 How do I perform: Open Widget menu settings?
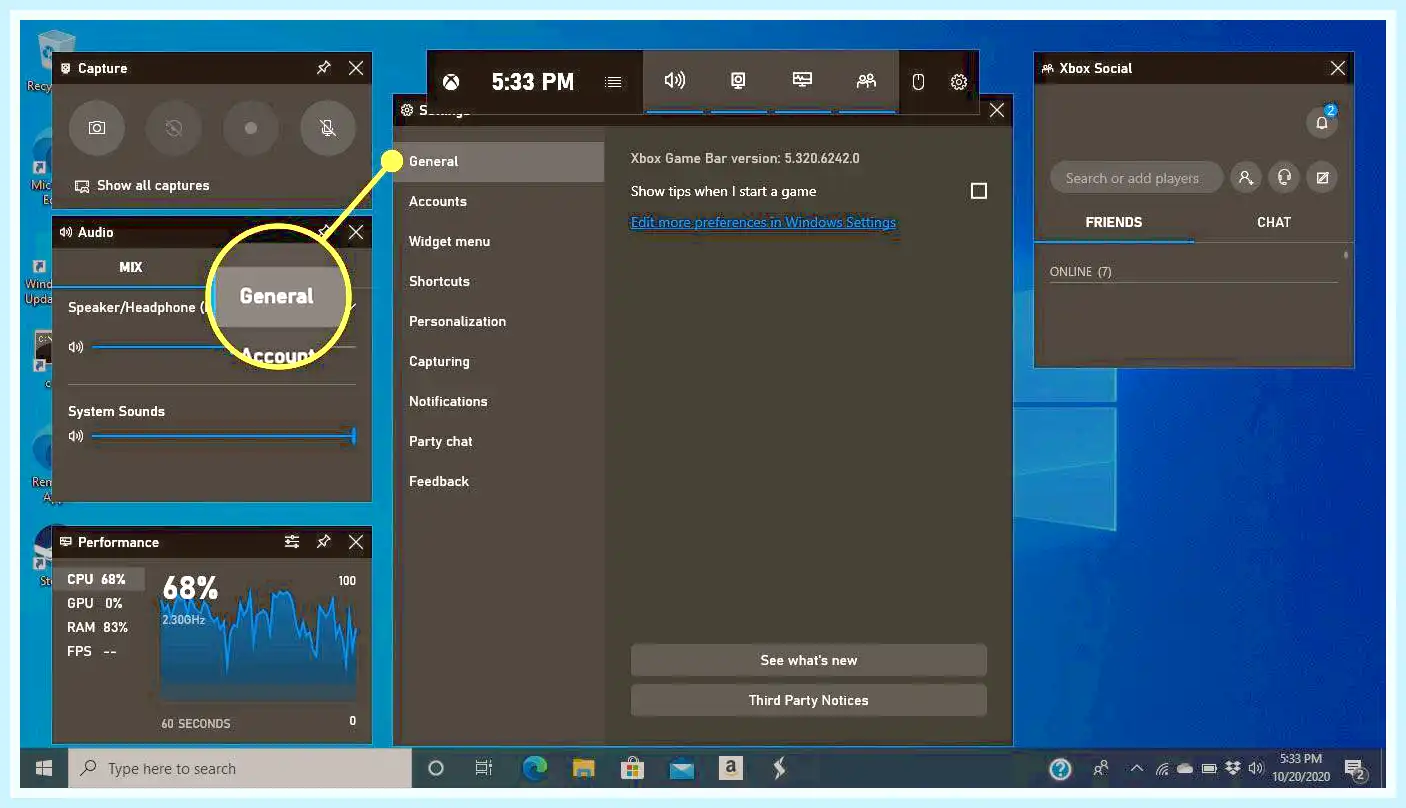coord(499,241)
